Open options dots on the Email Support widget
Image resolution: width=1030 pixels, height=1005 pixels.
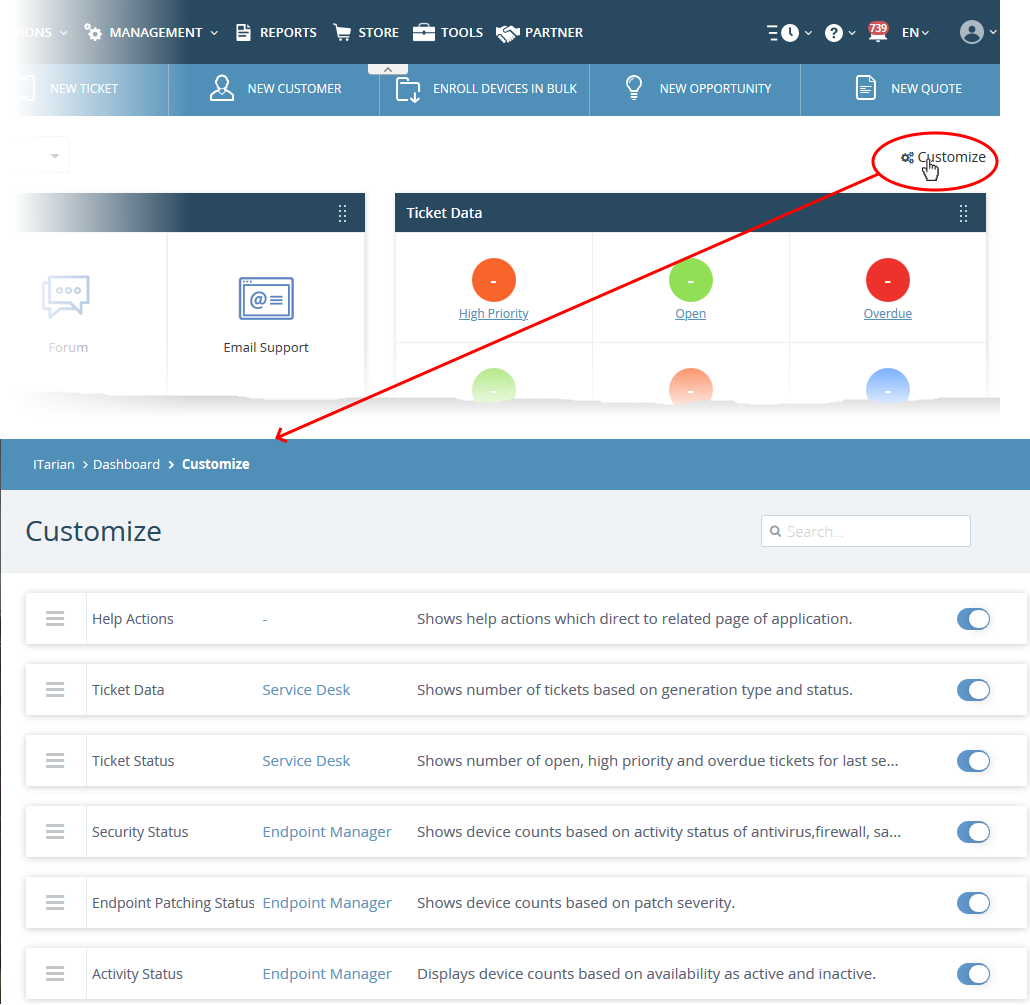click(x=342, y=213)
